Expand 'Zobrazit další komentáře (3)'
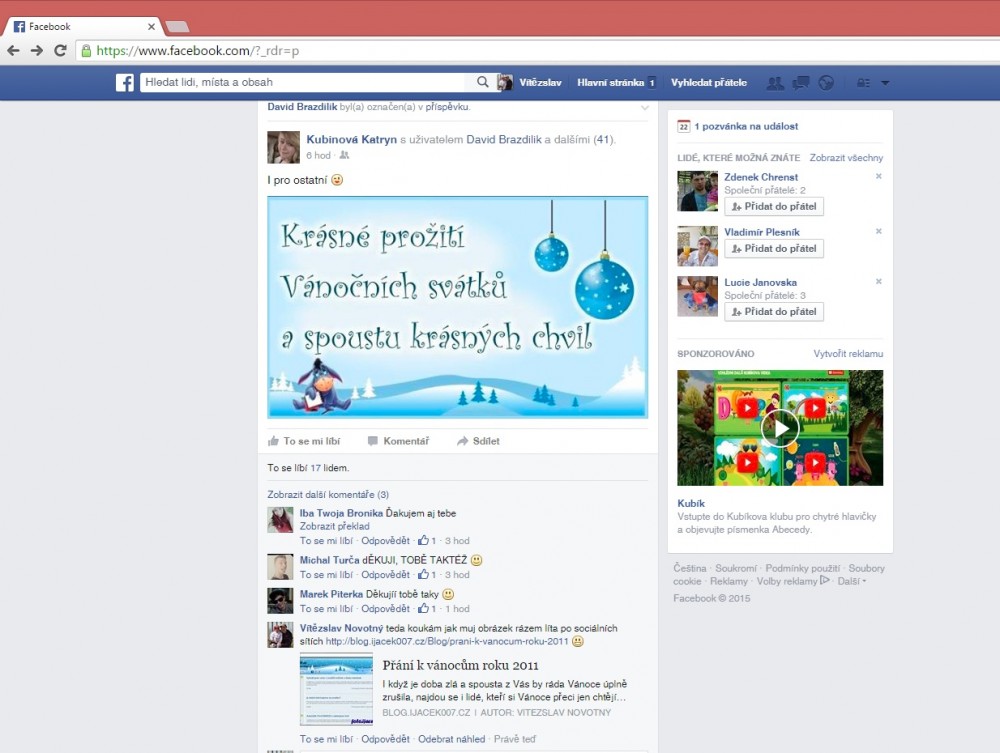This screenshot has height=753, width=1000. click(328, 494)
